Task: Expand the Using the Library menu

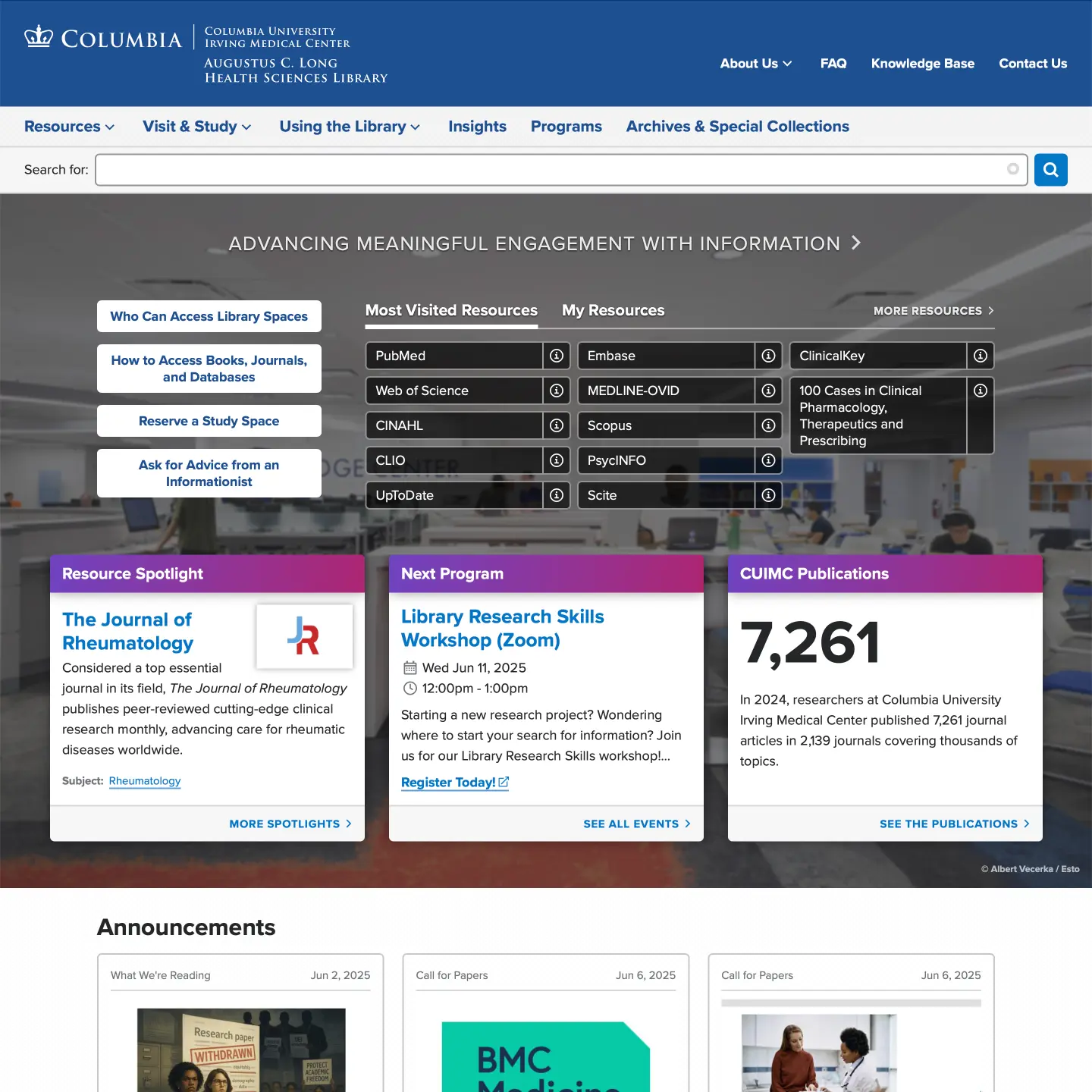Action: [x=350, y=127]
